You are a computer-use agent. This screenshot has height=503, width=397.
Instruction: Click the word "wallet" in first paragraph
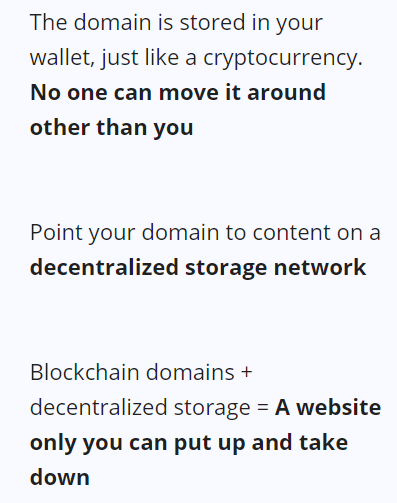pyautogui.click(x=62, y=57)
